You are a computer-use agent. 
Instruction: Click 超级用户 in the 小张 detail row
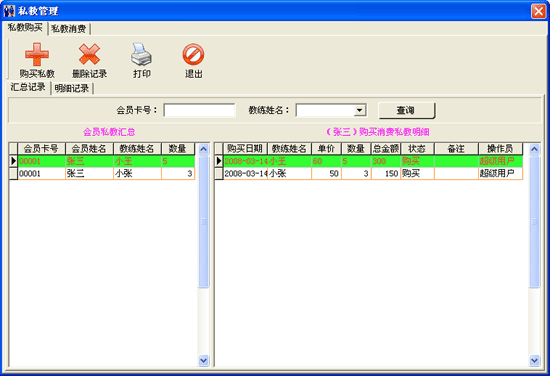point(501,174)
